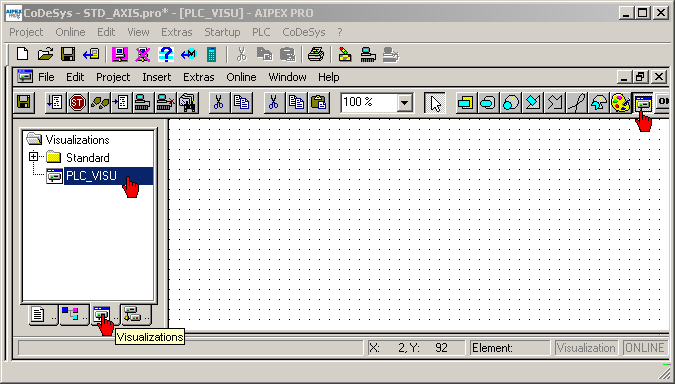Choose the bitmap palette tool
The width and height of the screenshot is (675, 384).
620,103
